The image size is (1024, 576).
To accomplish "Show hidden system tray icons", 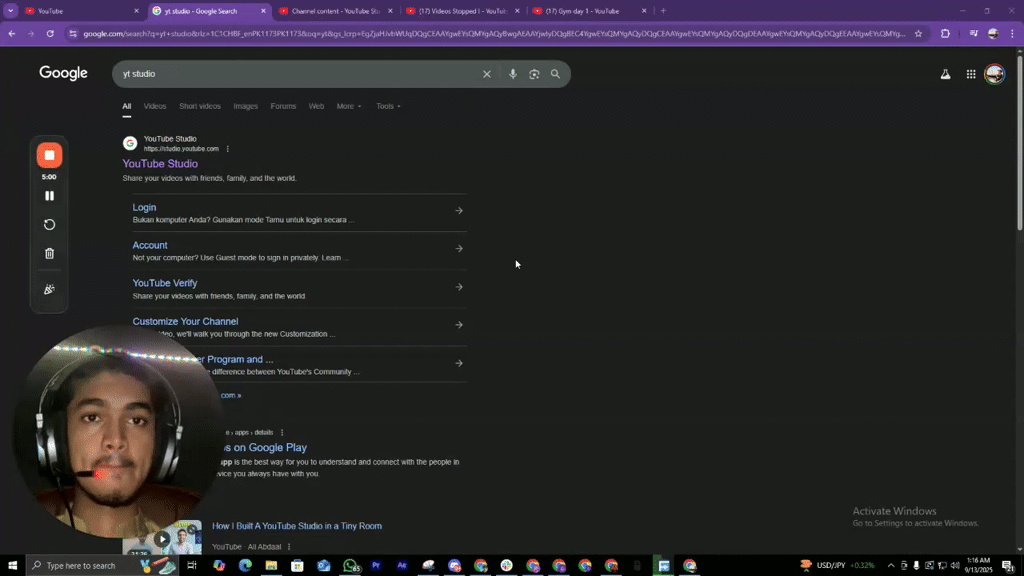I will 891,566.
